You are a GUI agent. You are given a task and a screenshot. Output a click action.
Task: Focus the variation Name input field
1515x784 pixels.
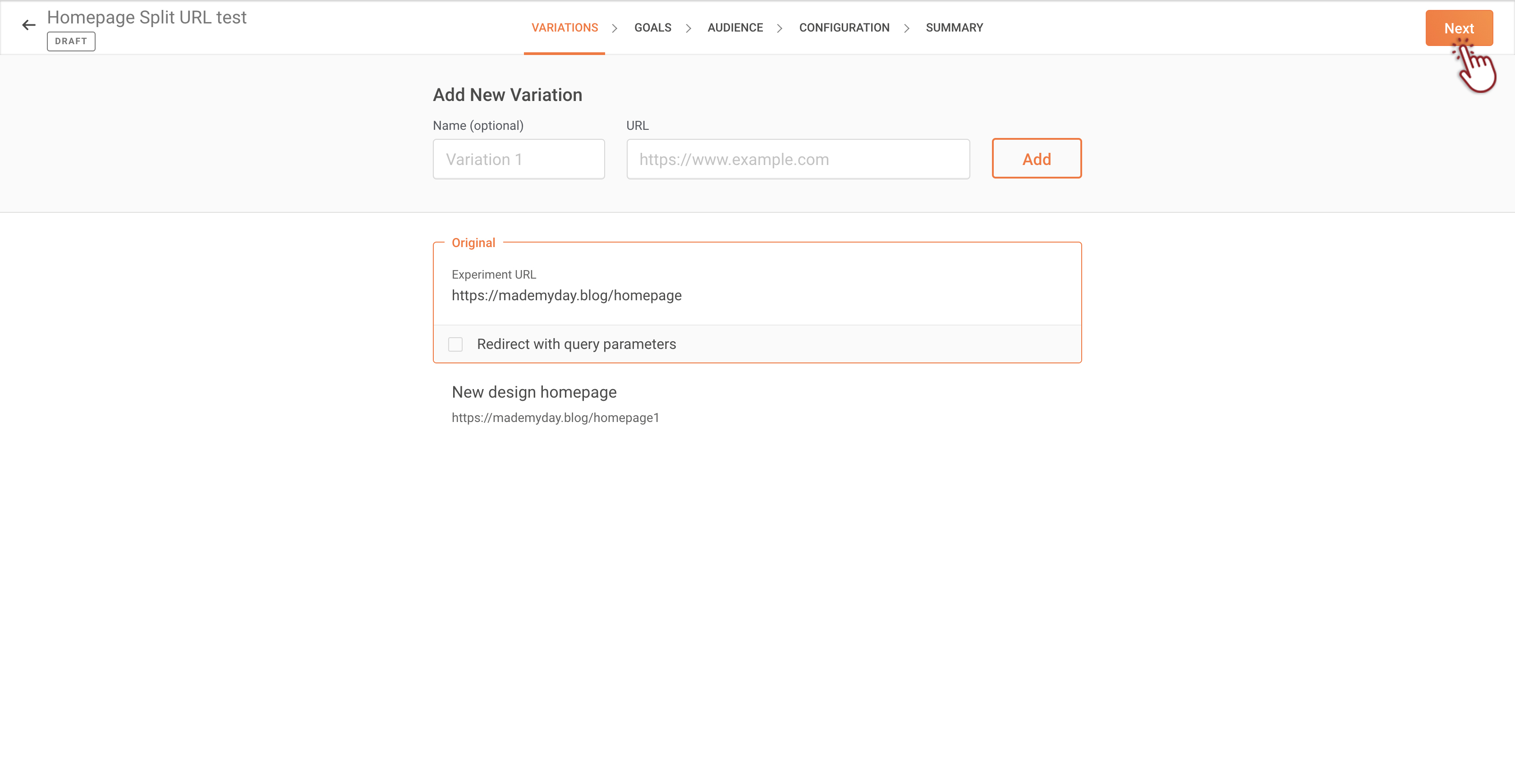tap(518, 159)
